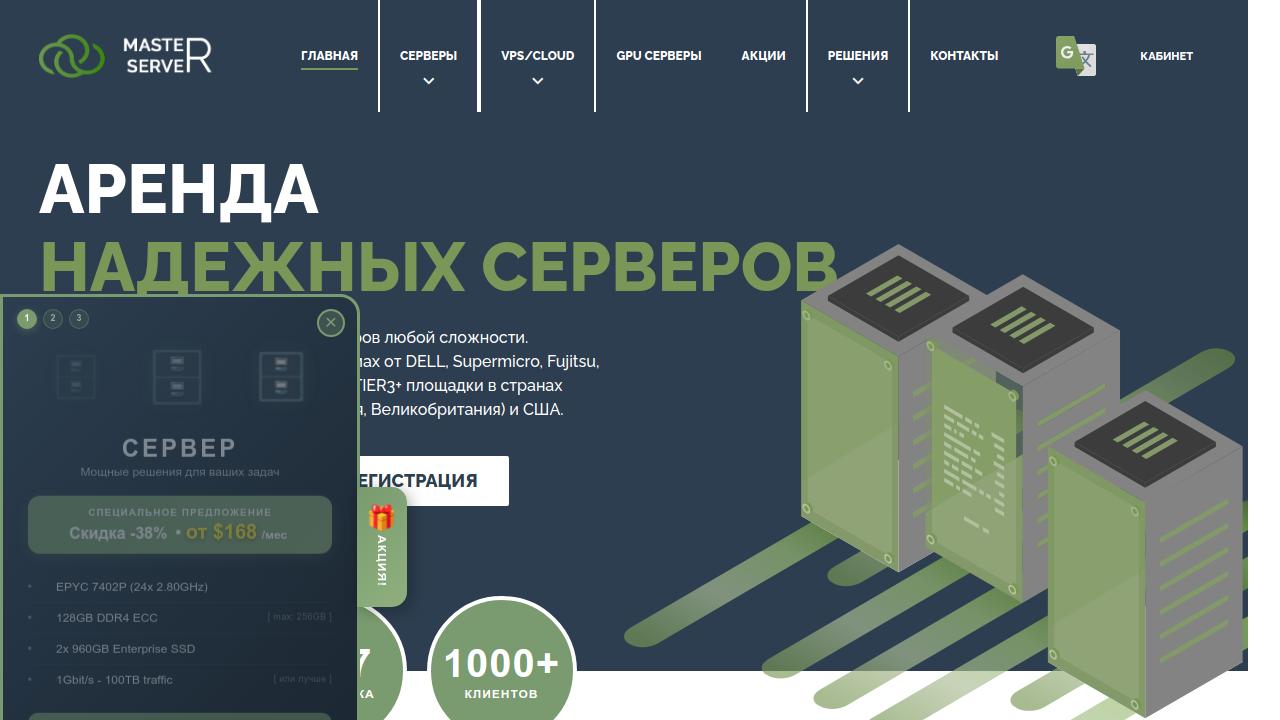Expand the СЕРВЕРЫ menu chevron

click(429, 82)
